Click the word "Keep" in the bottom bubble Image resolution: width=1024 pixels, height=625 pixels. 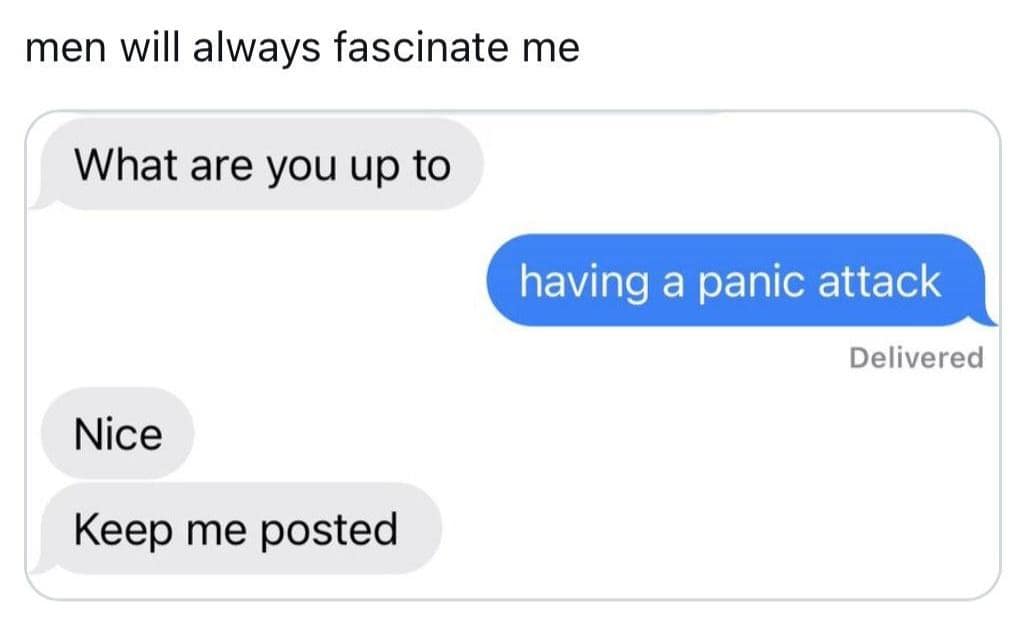123,530
